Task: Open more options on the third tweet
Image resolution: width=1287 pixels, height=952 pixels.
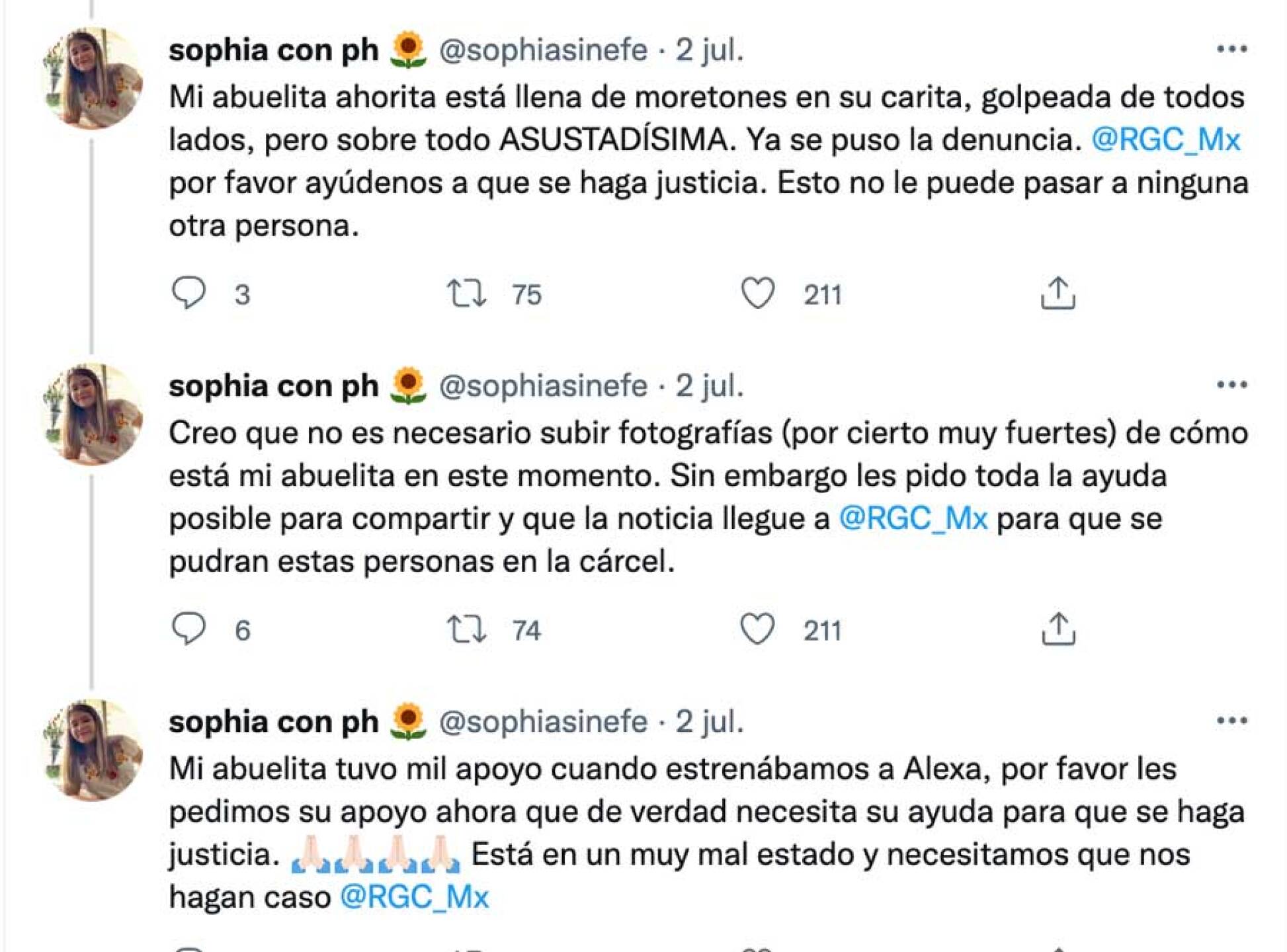Action: tap(1231, 721)
